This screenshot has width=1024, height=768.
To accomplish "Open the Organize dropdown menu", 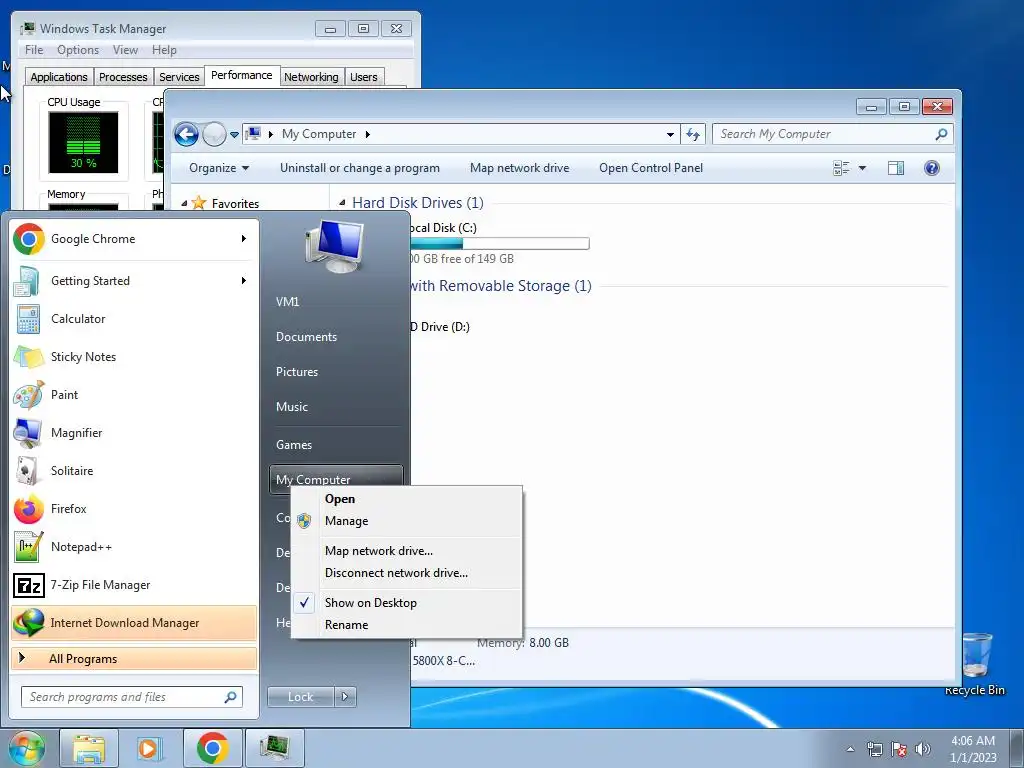I will click(219, 168).
